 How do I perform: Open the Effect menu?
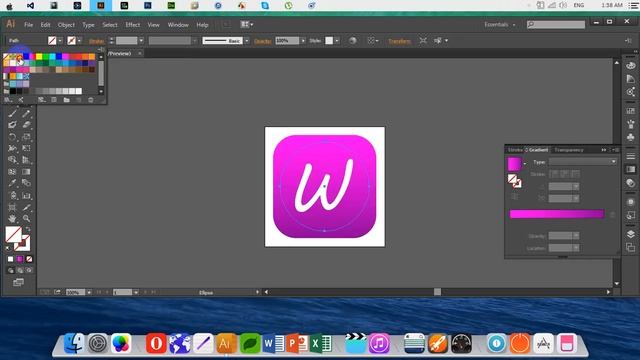click(133, 25)
